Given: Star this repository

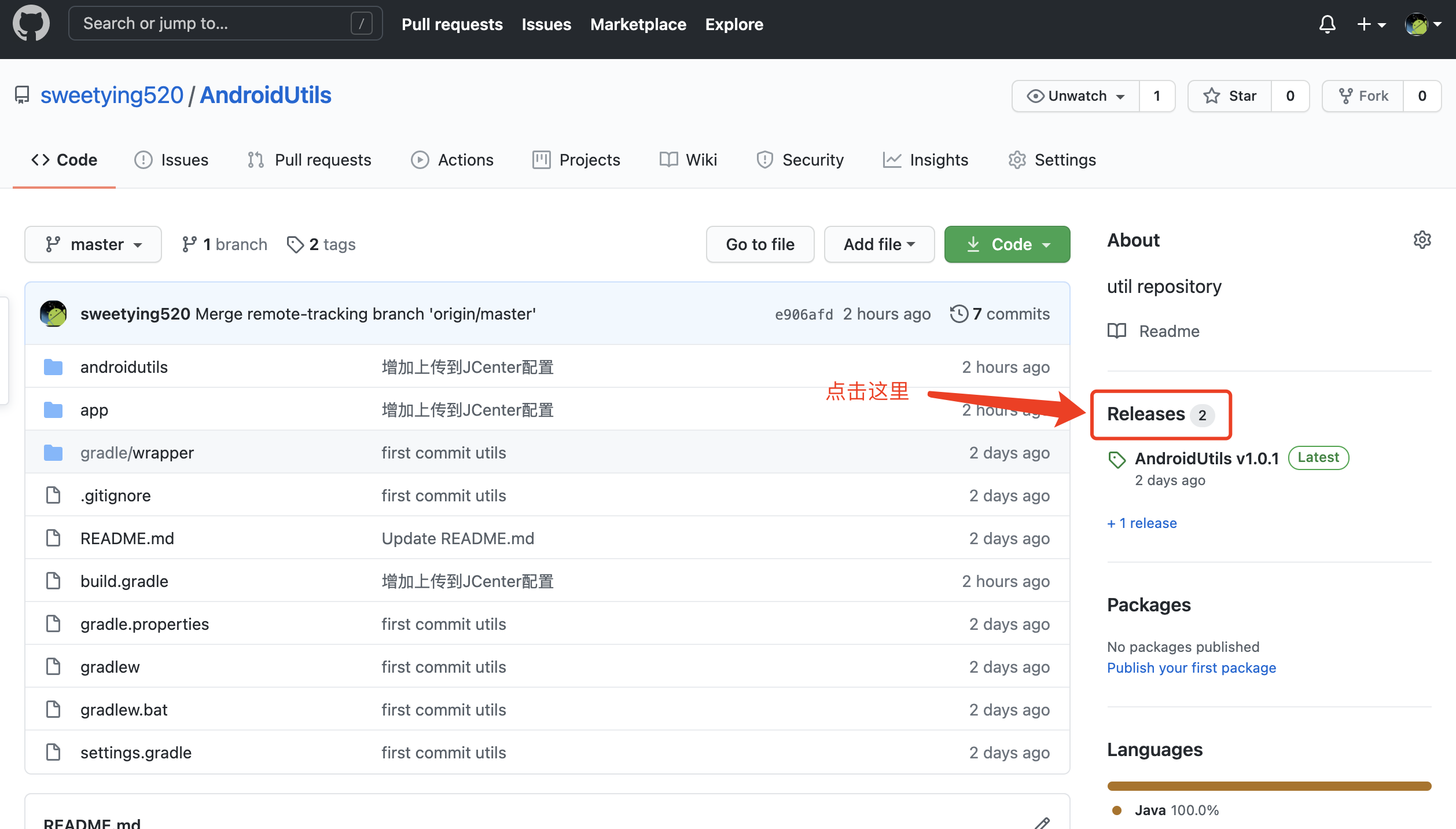Looking at the screenshot, I should [x=1230, y=96].
